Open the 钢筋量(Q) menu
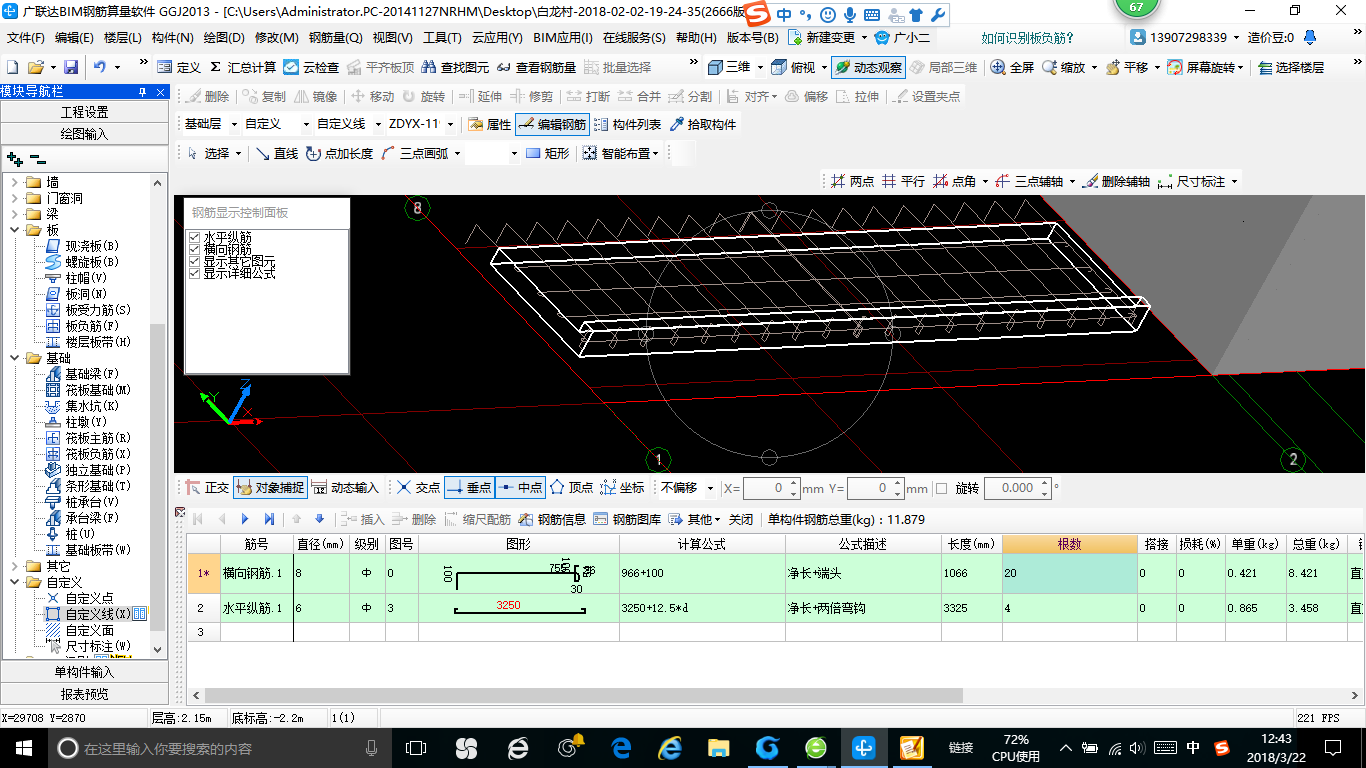Screen dimensions: 1366x768 point(335,38)
